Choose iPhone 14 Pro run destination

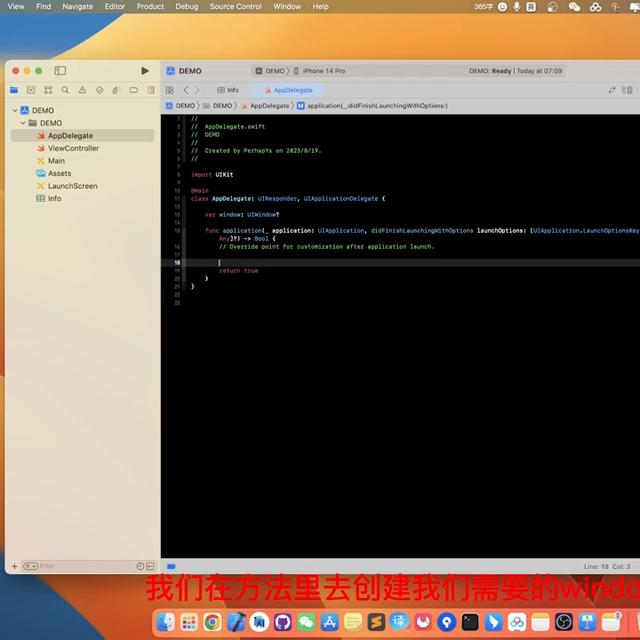[x=320, y=71]
